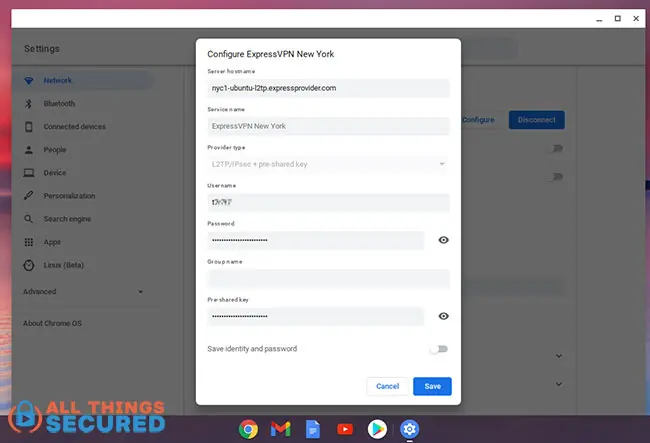Expand the Advanced settings section
The width and height of the screenshot is (650, 443).
coord(83,292)
